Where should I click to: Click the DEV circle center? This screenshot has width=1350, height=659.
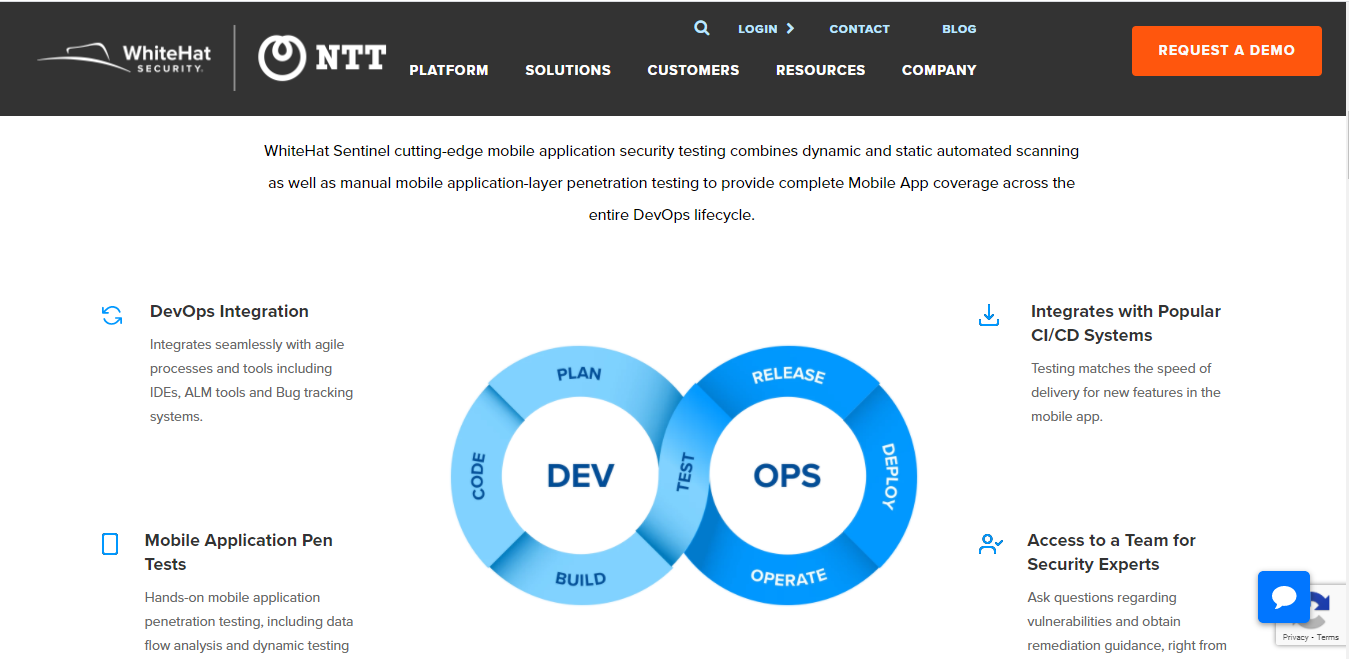click(580, 475)
